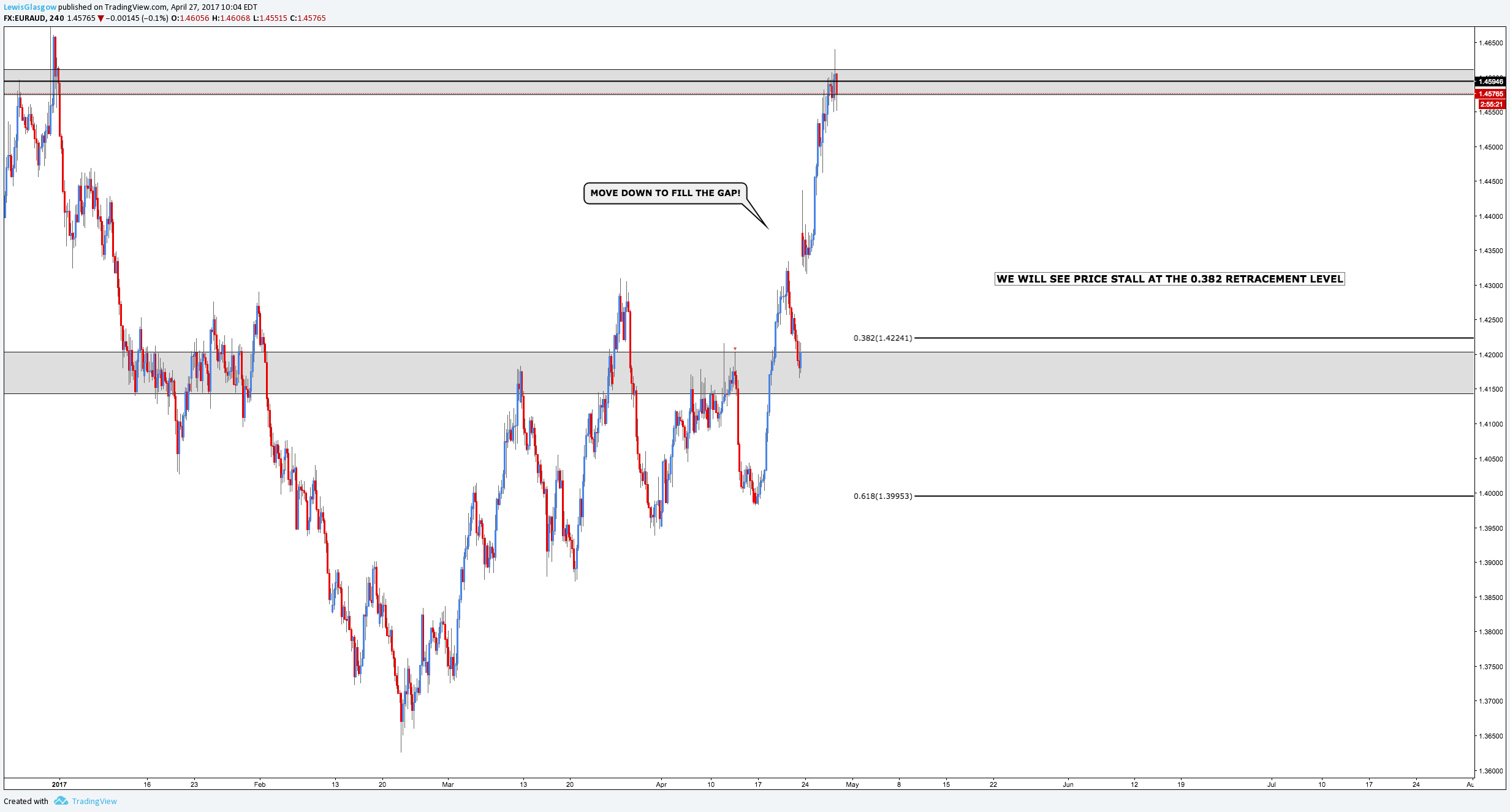Click the Apr date axis label
The height and width of the screenshot is (812, 1510).
click(x=661, y=784)
